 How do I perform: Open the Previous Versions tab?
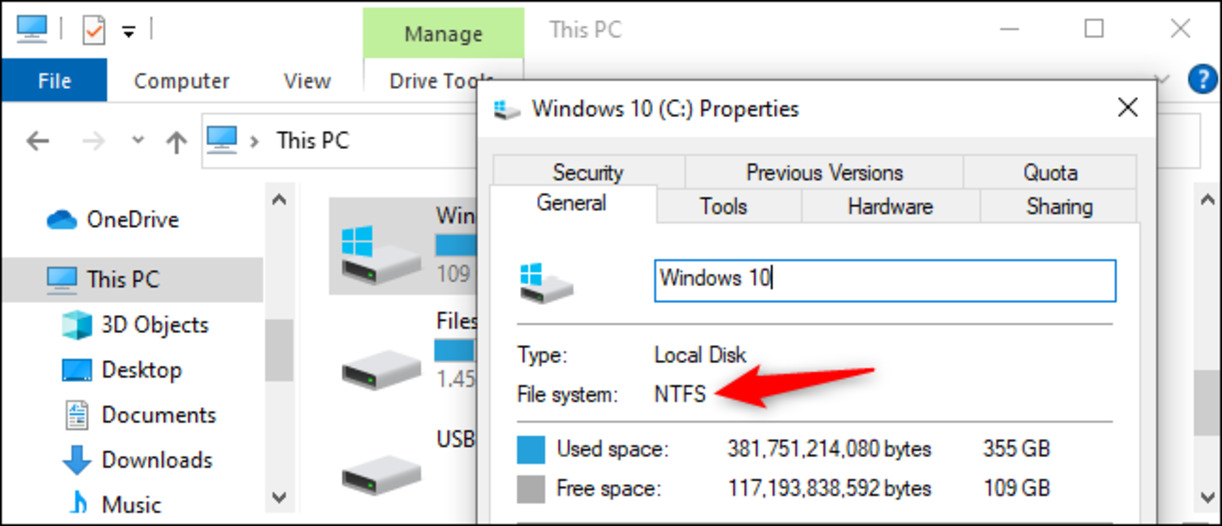[825, 173]
